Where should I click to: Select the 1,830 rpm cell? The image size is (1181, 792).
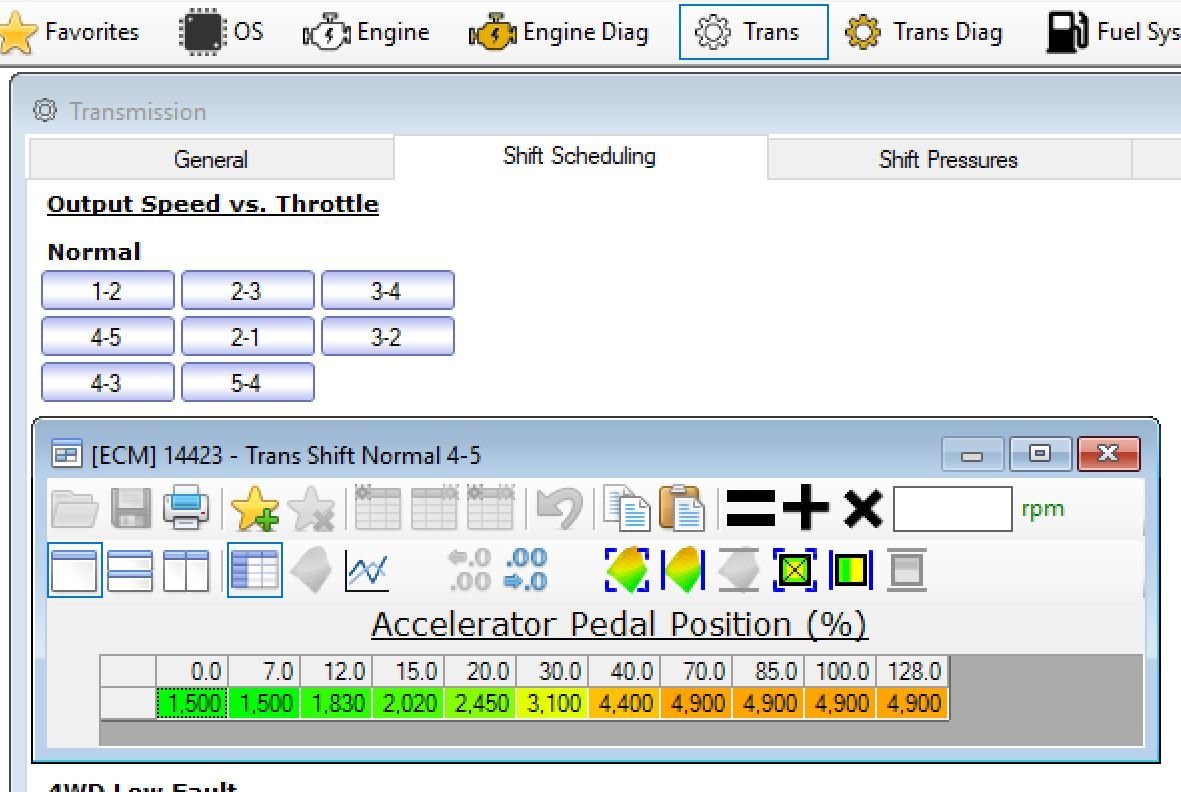tap(336, 703)
